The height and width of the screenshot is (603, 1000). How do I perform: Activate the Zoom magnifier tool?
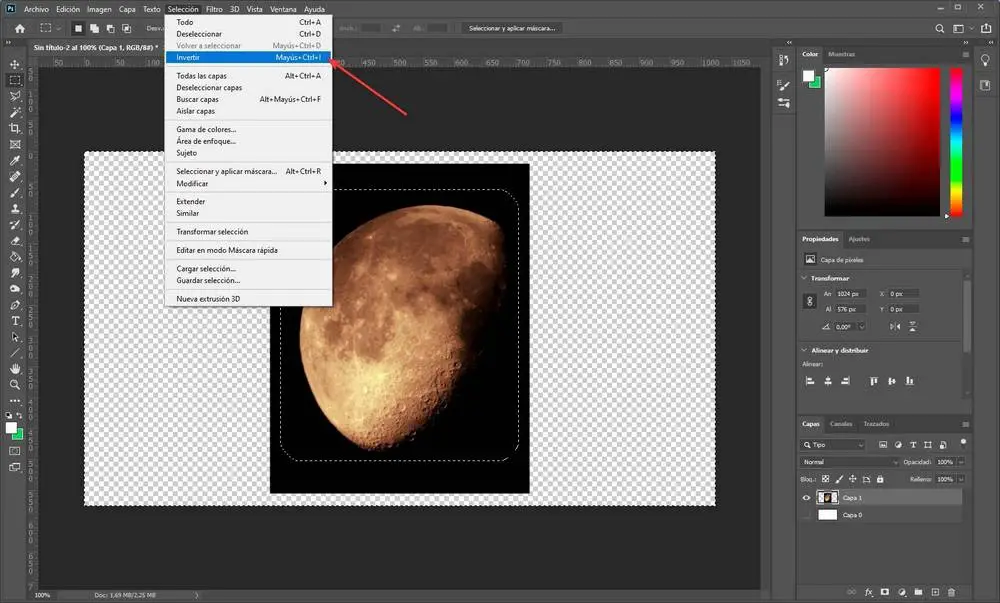[x=15, y=384]
